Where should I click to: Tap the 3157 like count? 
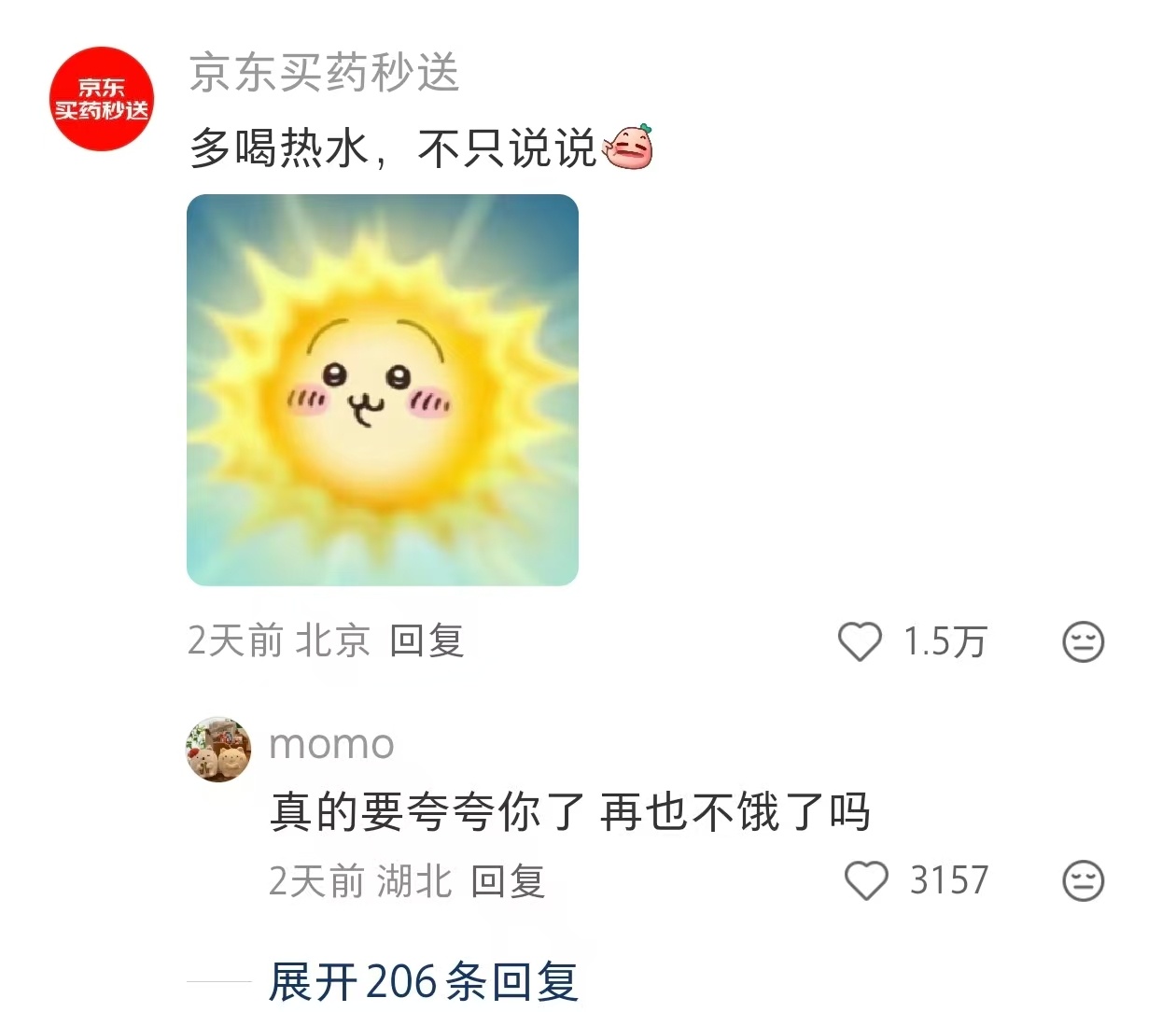[x=949, y=880]
